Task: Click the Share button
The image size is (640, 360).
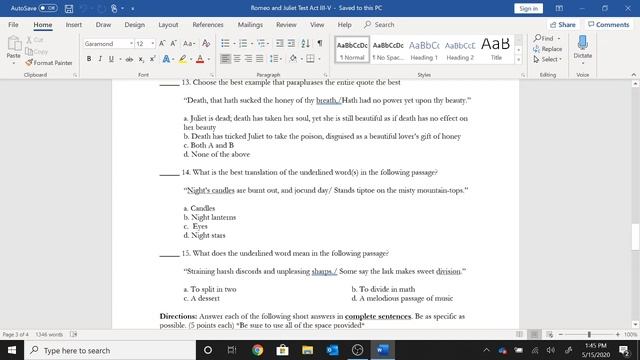Action: (x=562, y=24)
